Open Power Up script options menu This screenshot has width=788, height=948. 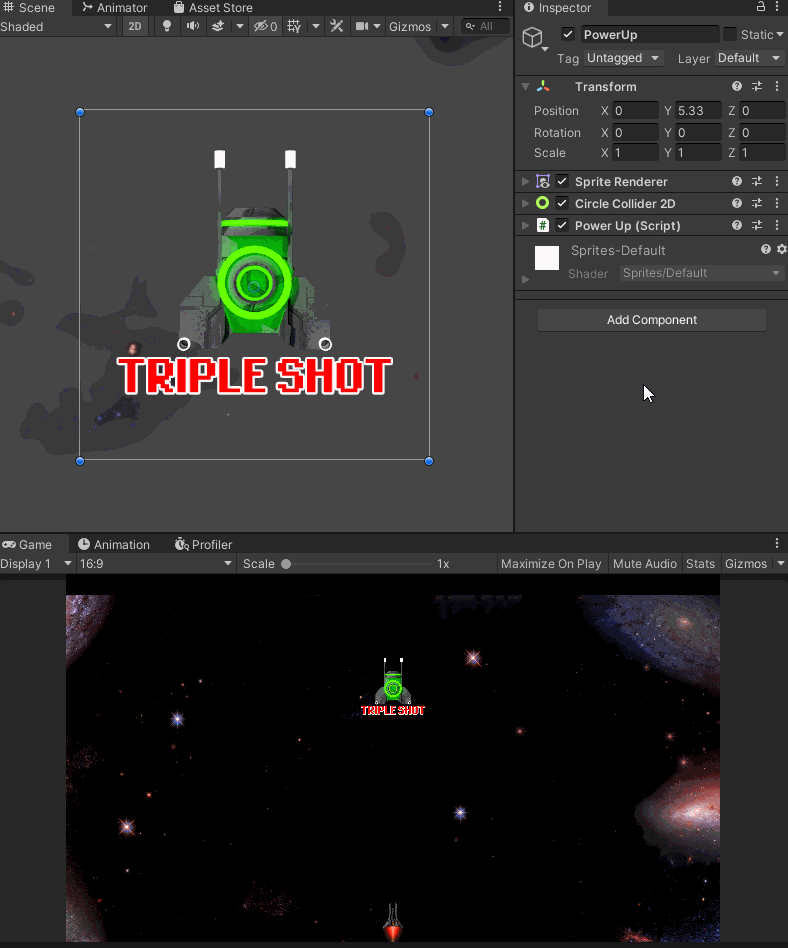coord(777,226)
